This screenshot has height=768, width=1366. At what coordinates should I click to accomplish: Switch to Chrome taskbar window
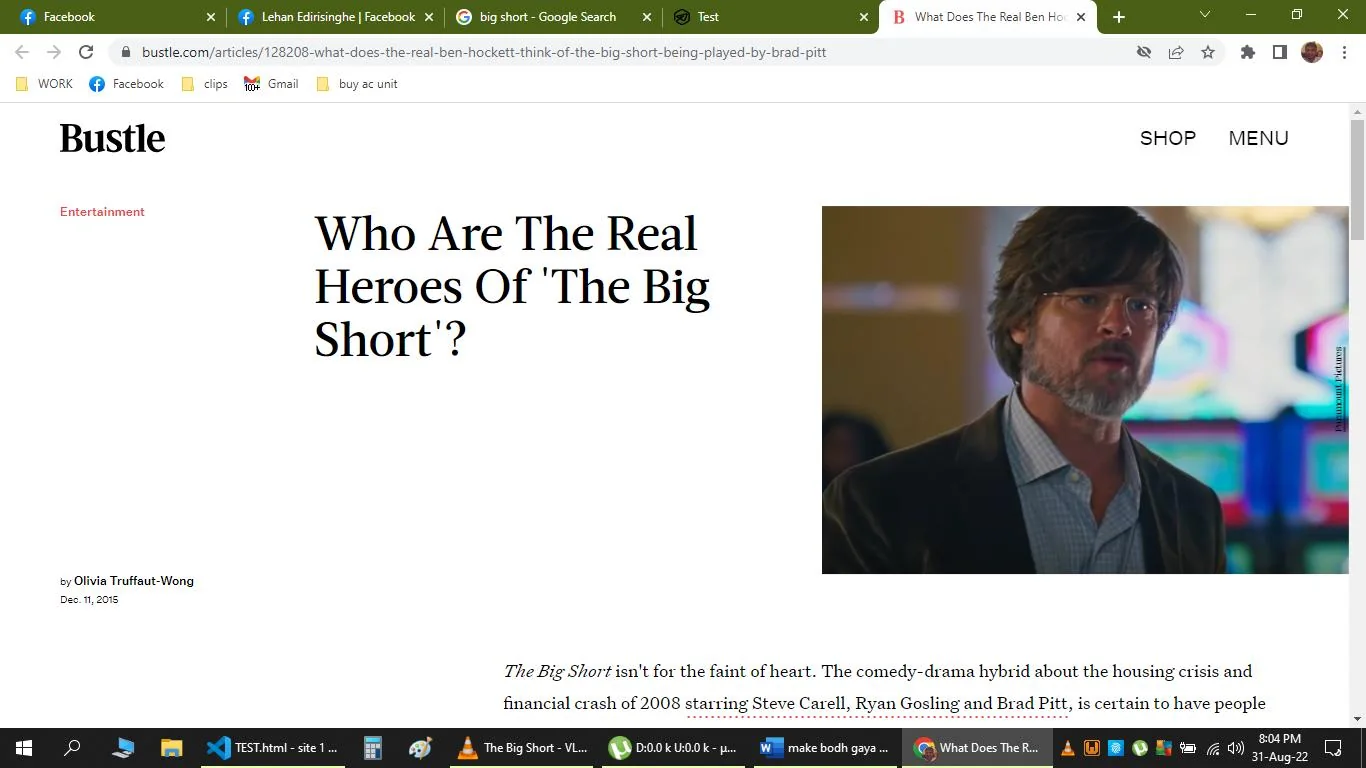point(977,748)
